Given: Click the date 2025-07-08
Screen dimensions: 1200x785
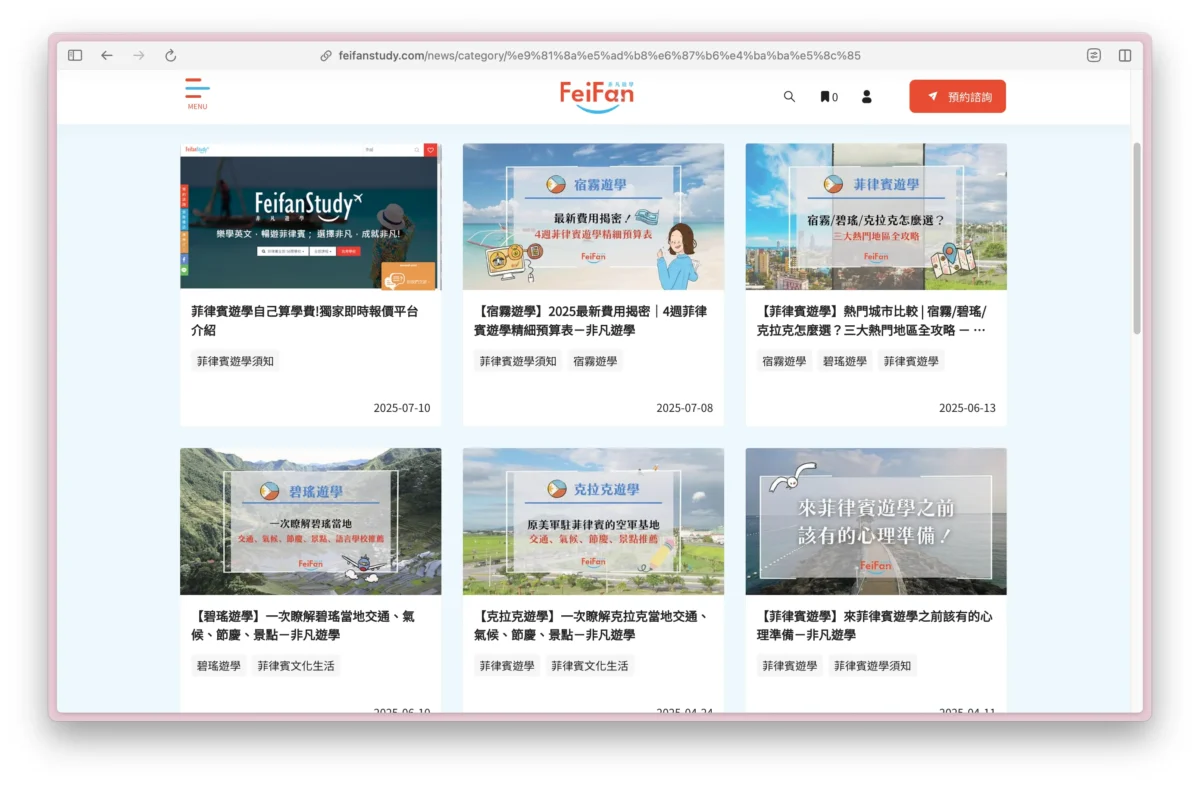Looking at the screenshot, I should point(685,408).
